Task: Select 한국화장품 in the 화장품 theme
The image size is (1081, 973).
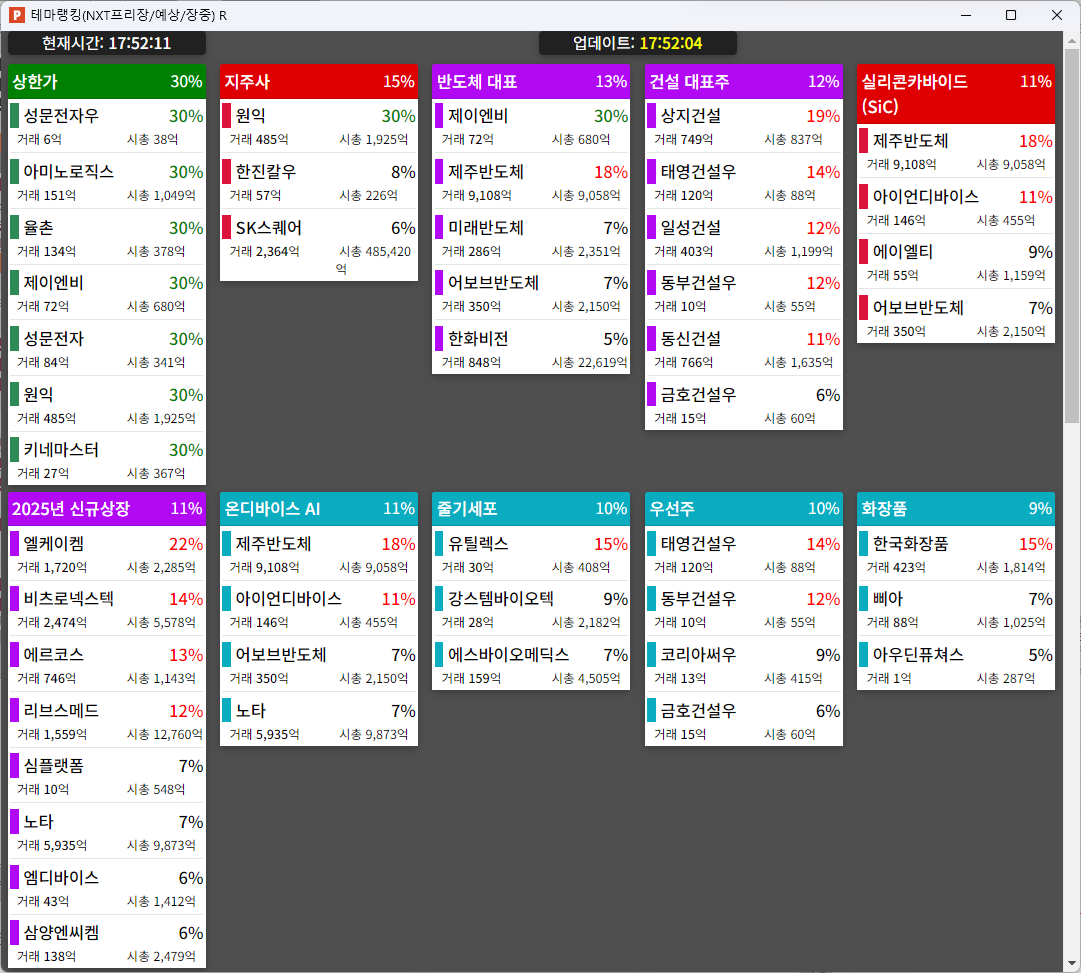Action: pyautogui.click(x=910, y=544)
